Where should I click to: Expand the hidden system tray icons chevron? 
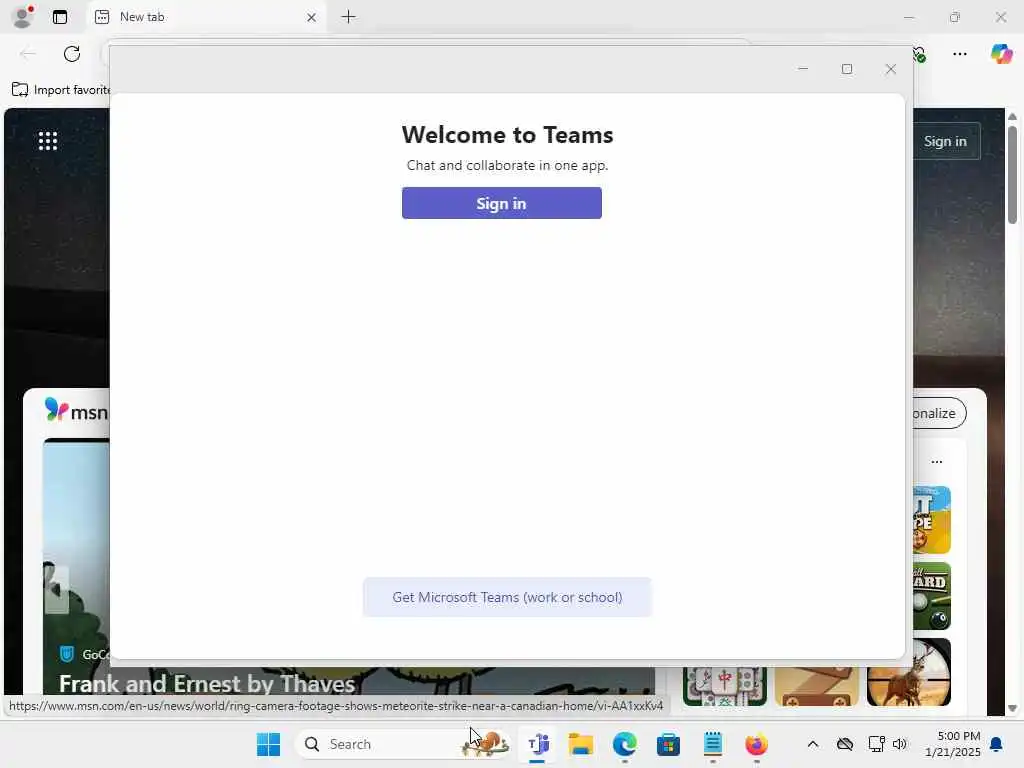coord(812,744)
